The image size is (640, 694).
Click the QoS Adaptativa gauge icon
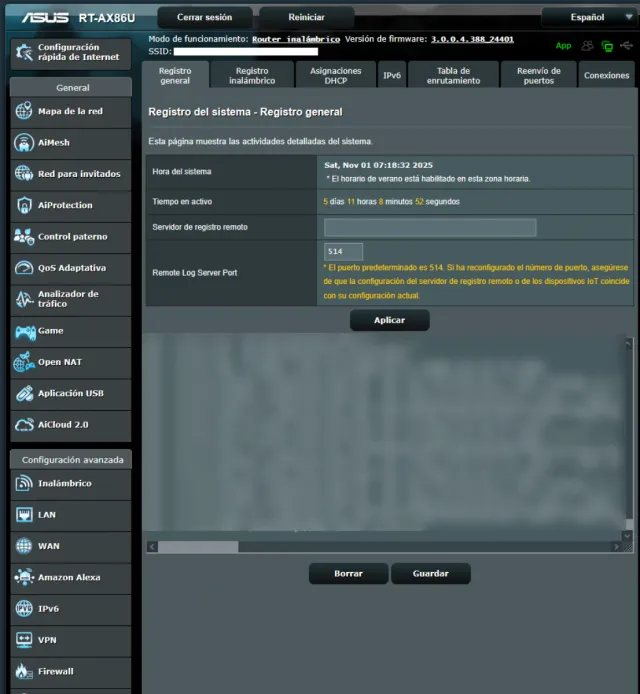point(24,268)
